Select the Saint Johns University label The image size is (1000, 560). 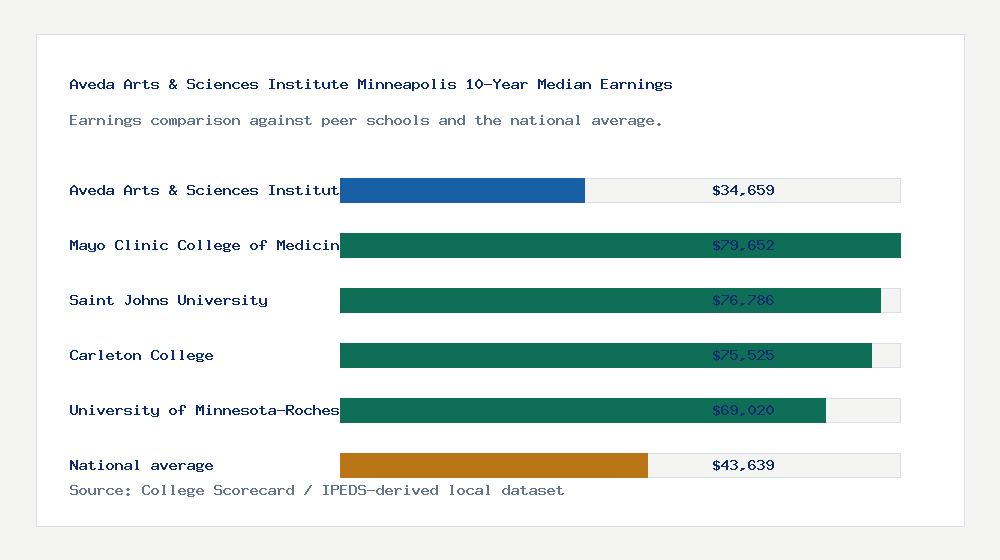168,300
